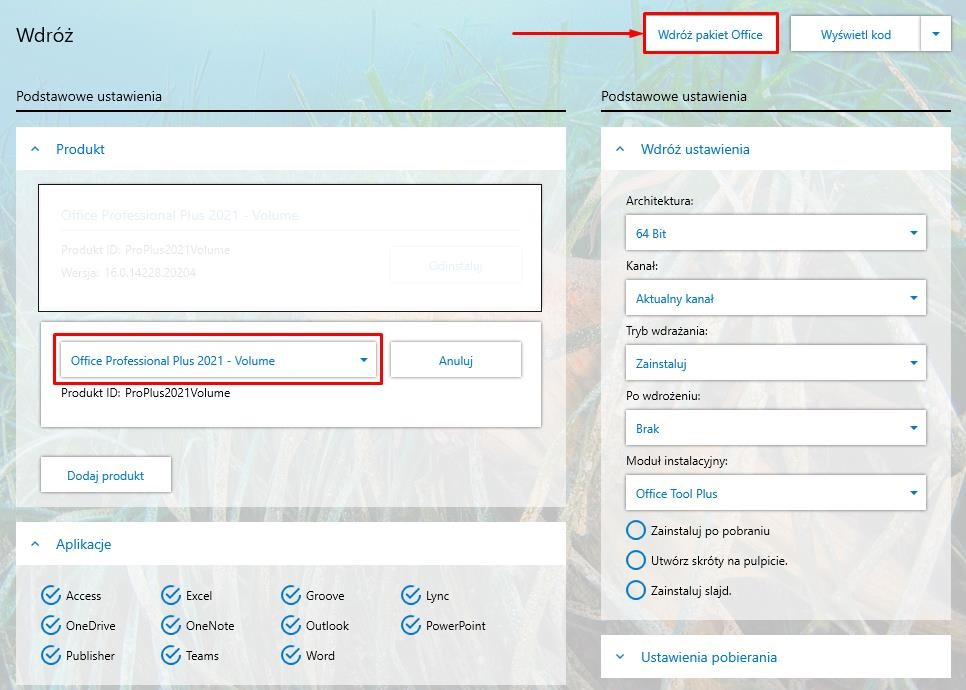Image resolution: width=966 pixels, height=690 pixels.
Task: Toggle the OneDrive checkmark icon
Action: pyautogui.click(x=51, y=625)
